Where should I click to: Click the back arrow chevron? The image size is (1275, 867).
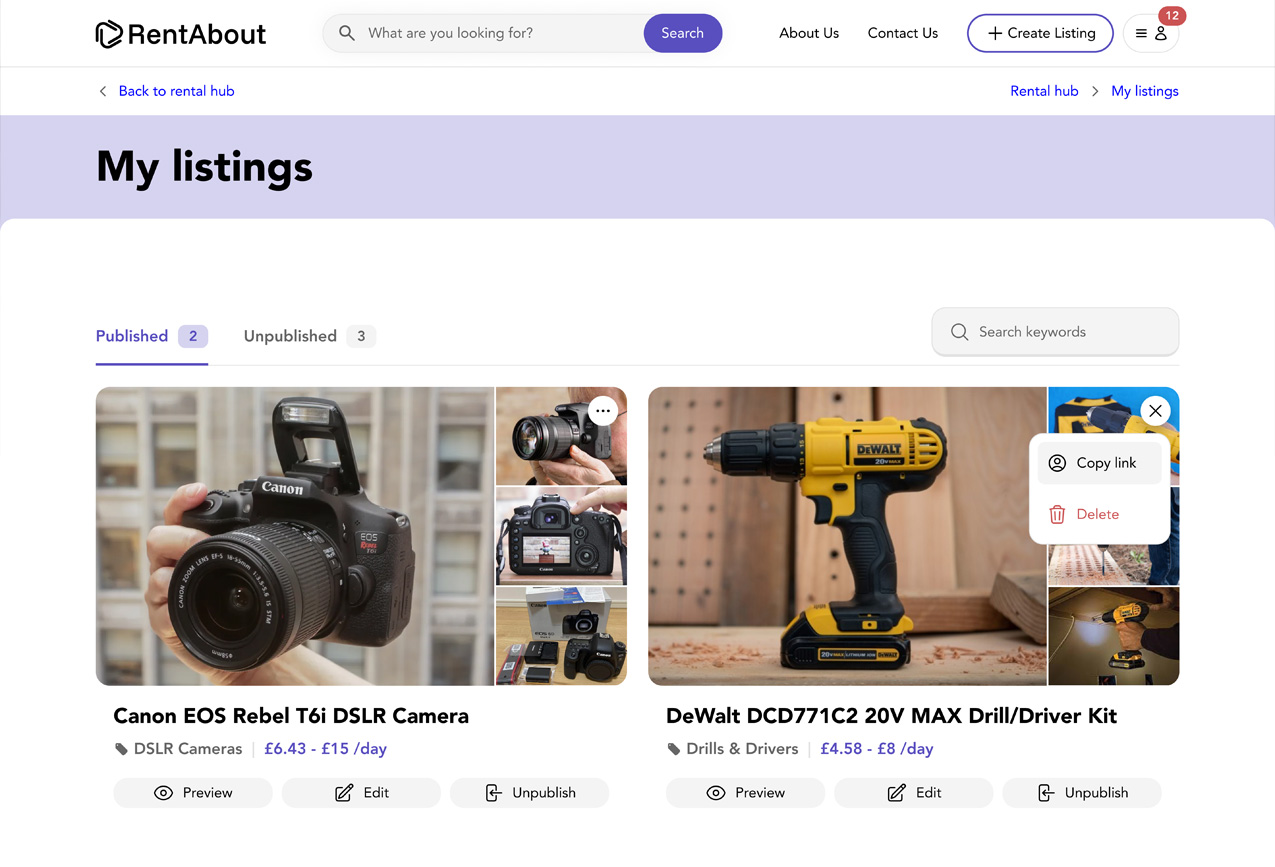click(x=102, y=91)
